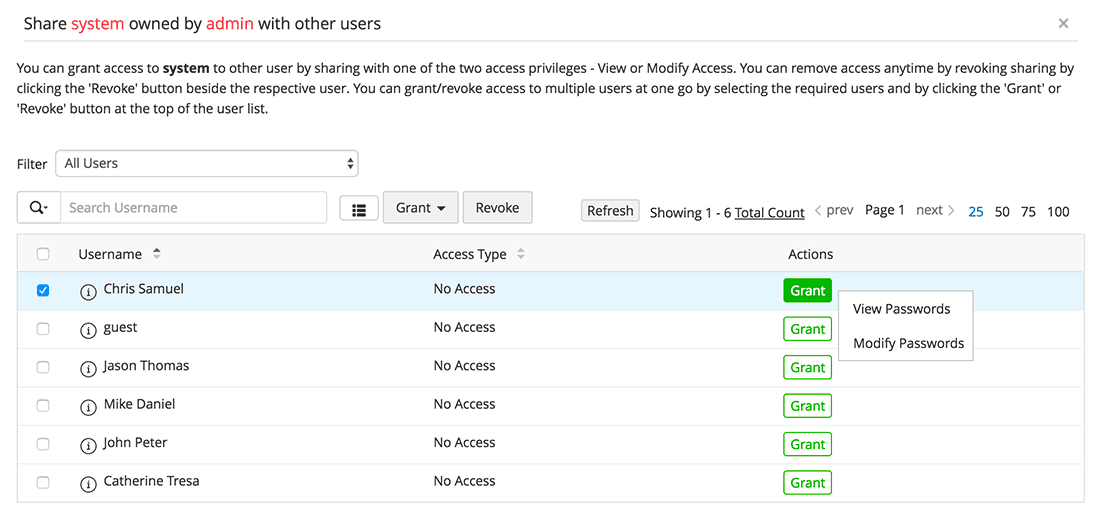Viewport: 1100px width, 523px height.
Task: Click the Refresh button
Action: [x=610, y=211]
